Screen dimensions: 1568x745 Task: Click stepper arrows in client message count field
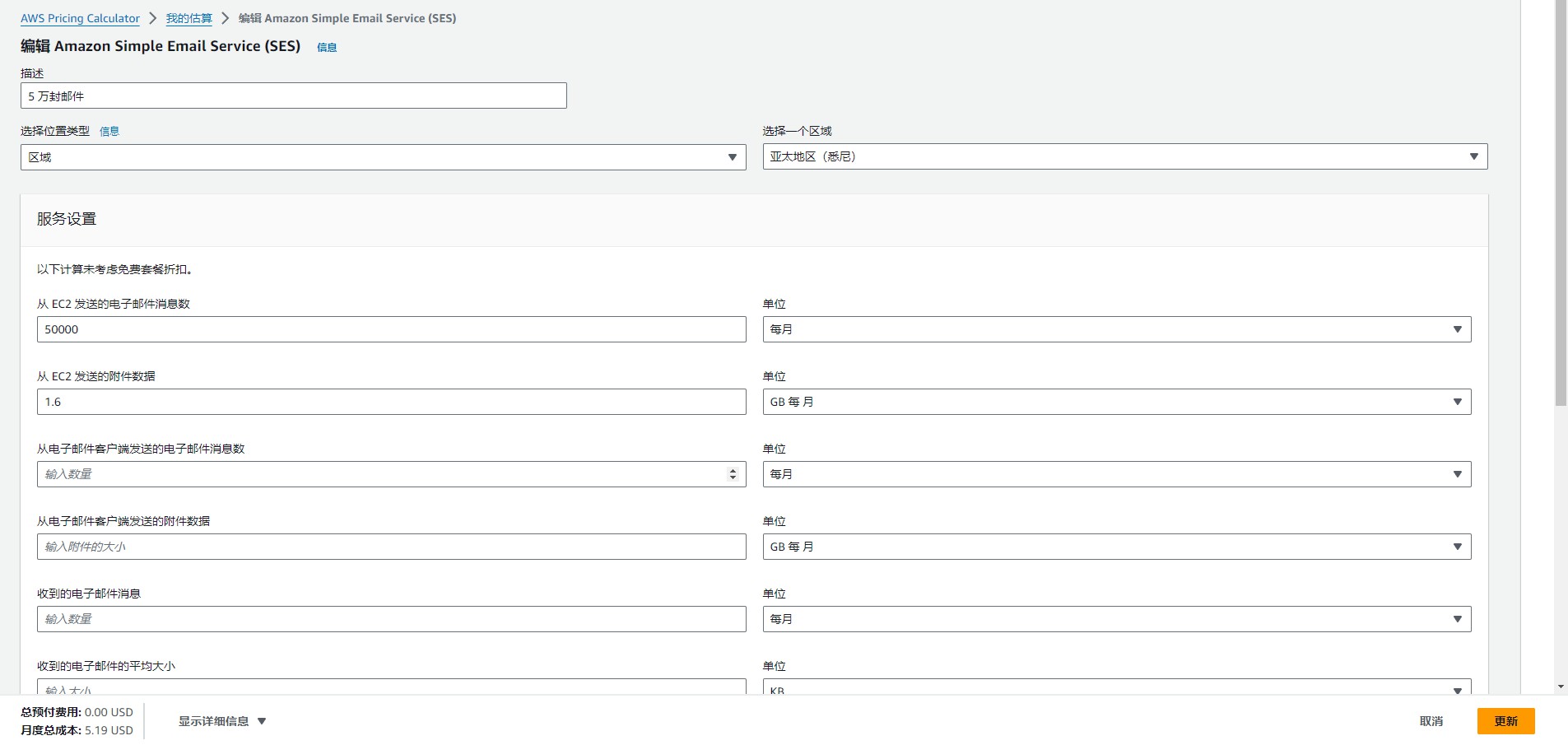733,474
